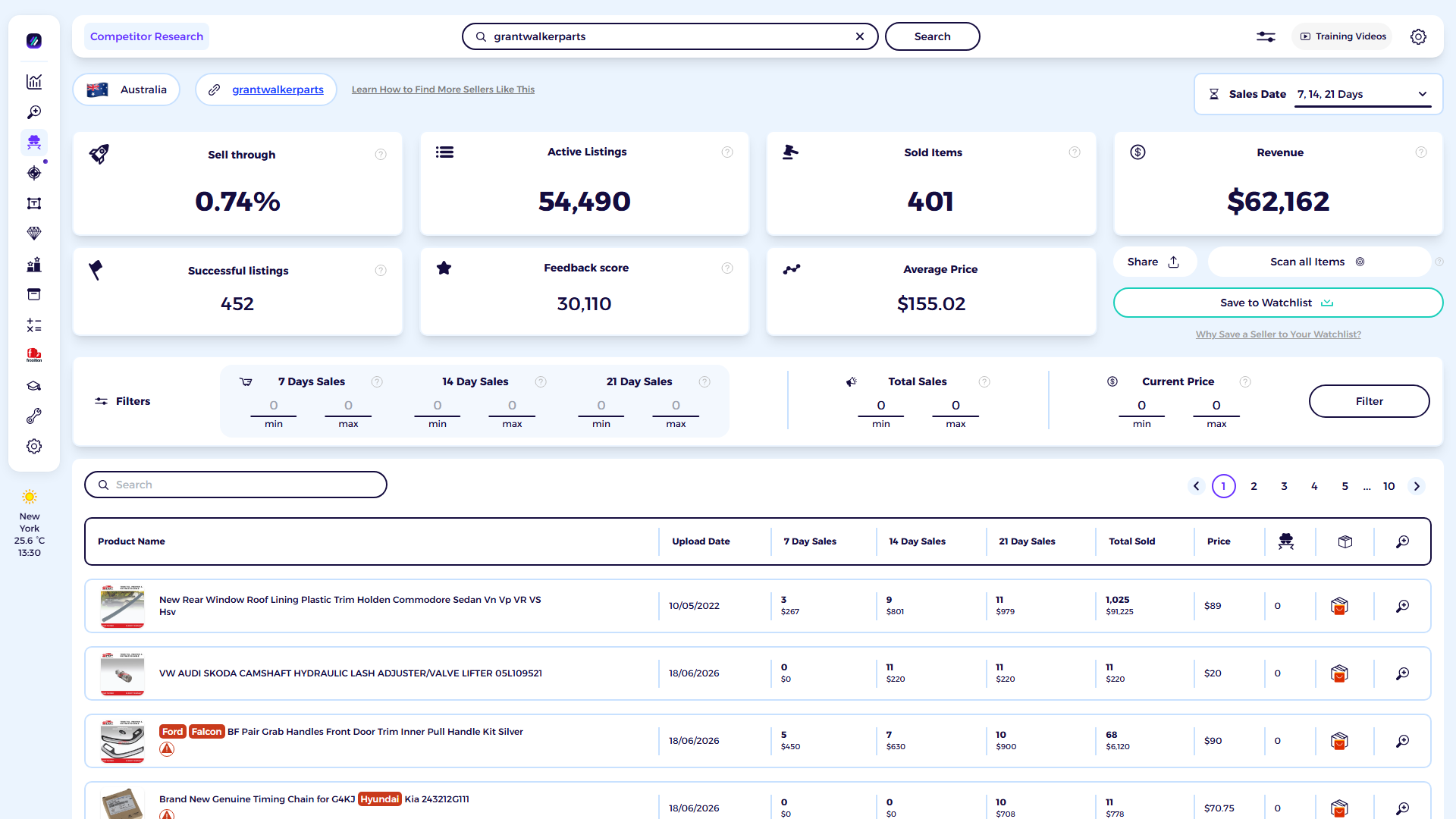
Task: Open the title builder sidebar icon
Action: click(x=34, y=203)
